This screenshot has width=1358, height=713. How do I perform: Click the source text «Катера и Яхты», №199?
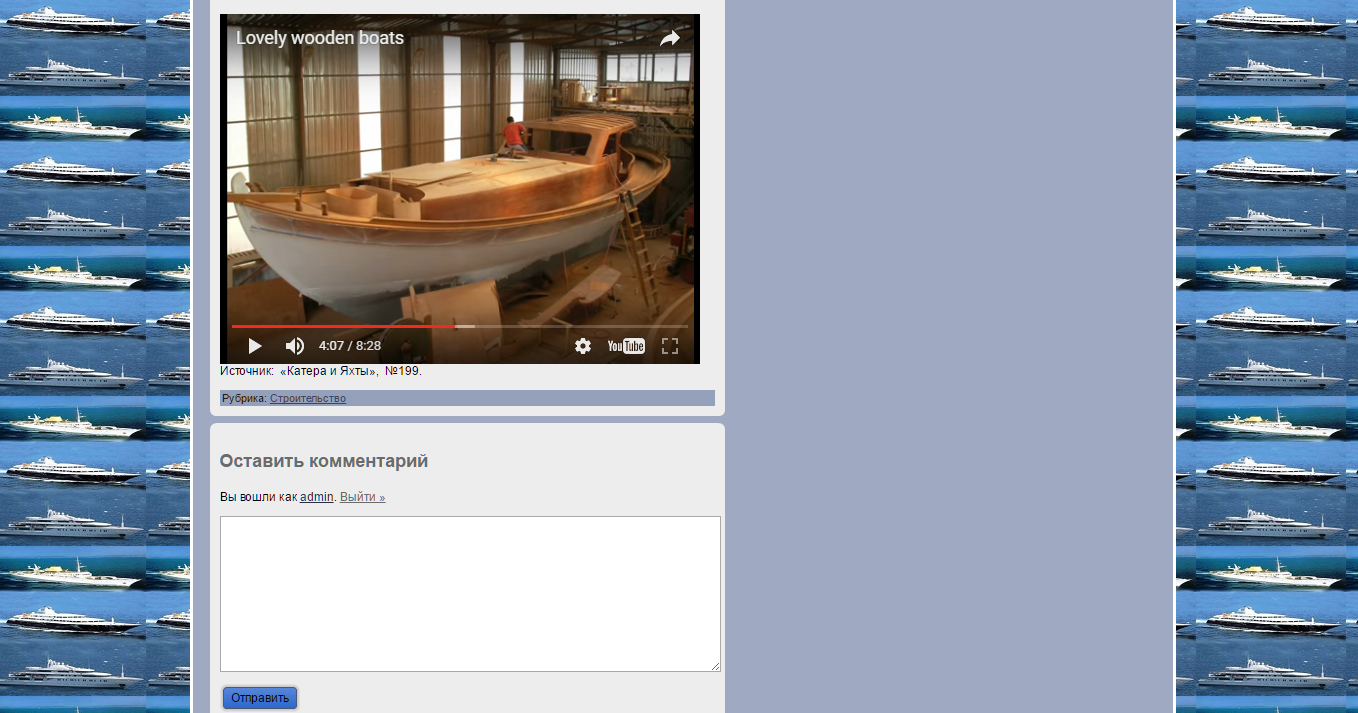point(351,371)
